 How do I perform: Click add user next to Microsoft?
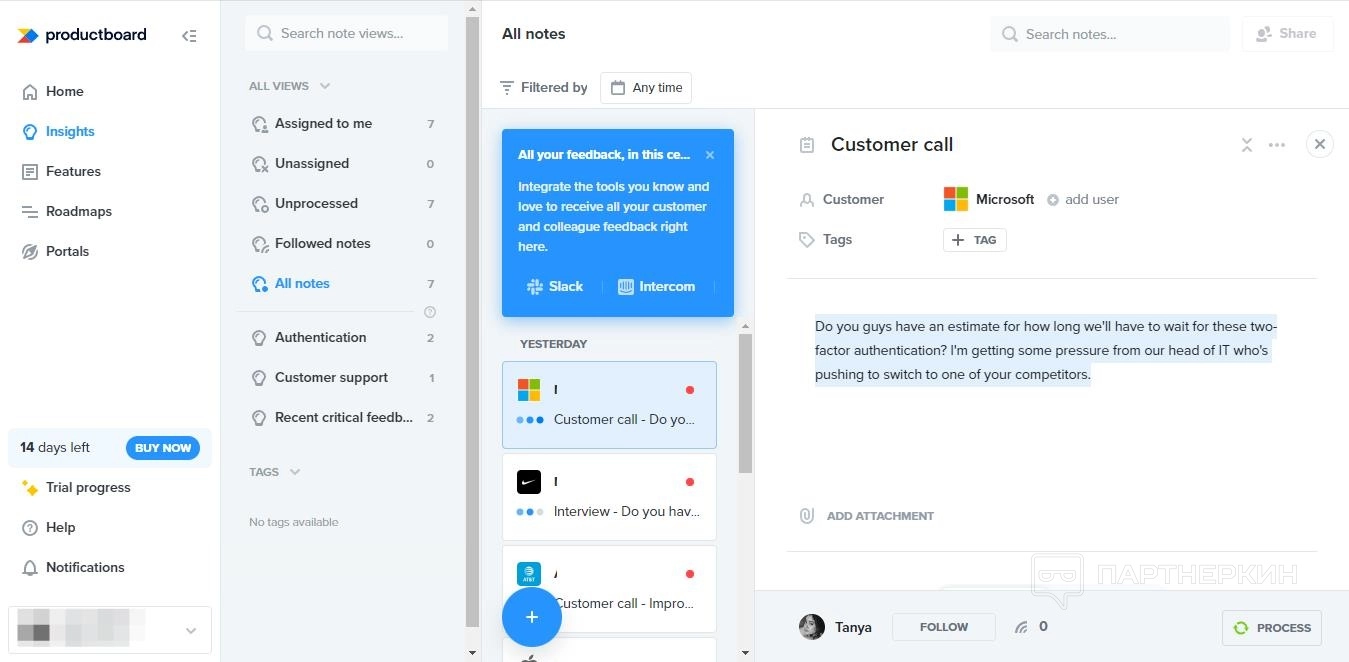click(1083, 200)
